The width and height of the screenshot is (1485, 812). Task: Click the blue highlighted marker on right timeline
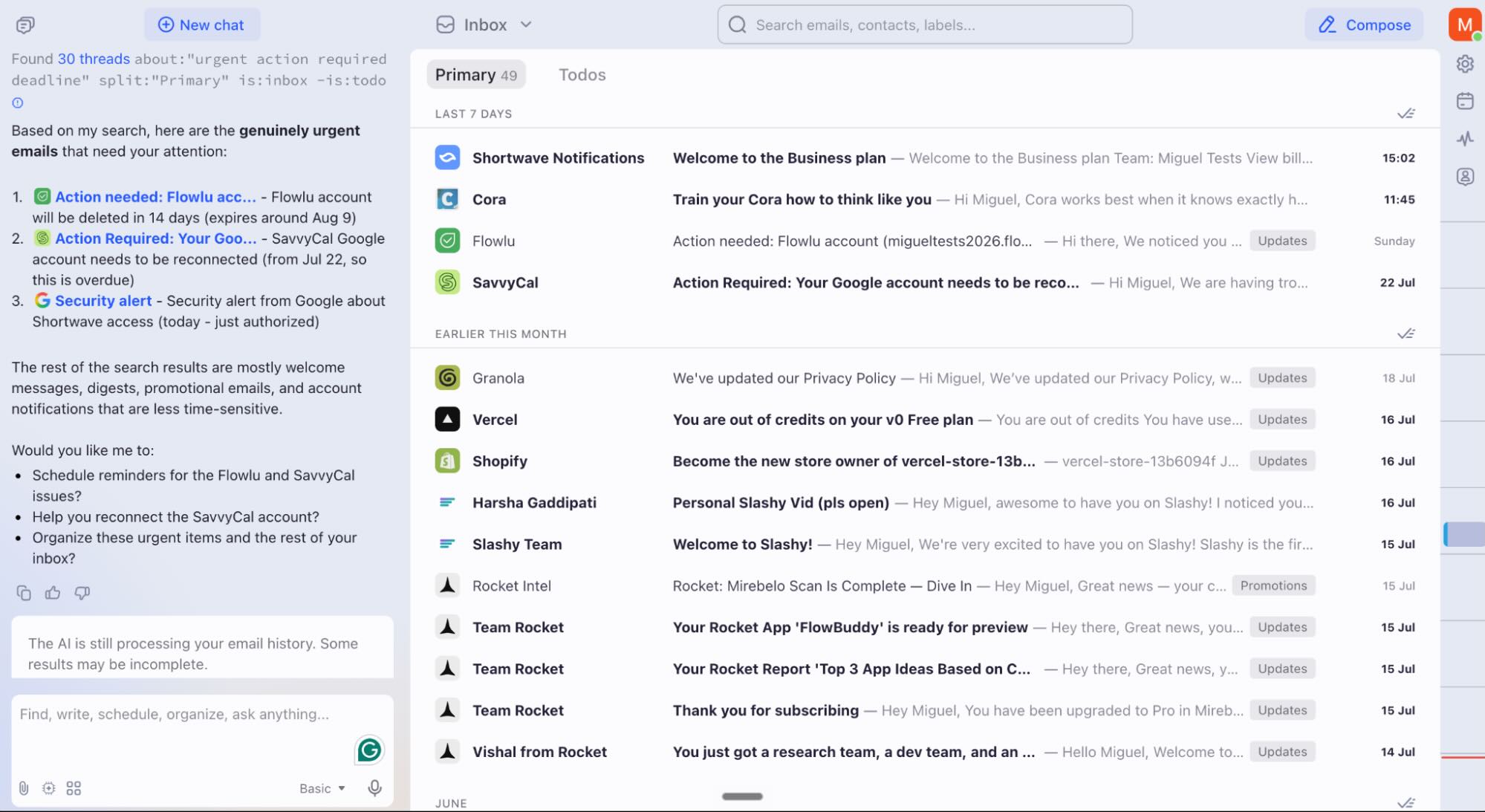[x=1463, y=534]
